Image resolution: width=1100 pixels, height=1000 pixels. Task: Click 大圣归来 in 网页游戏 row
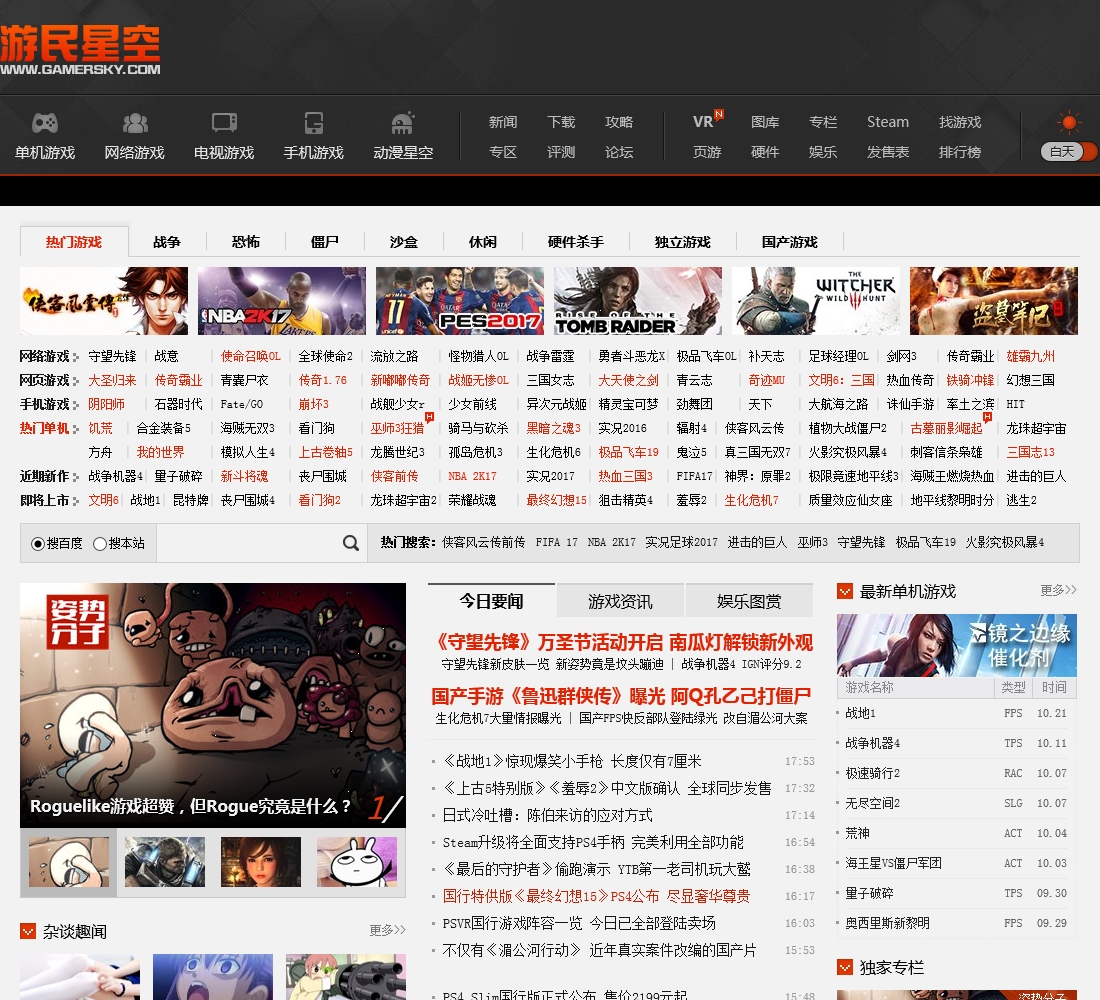click(112, 380)
